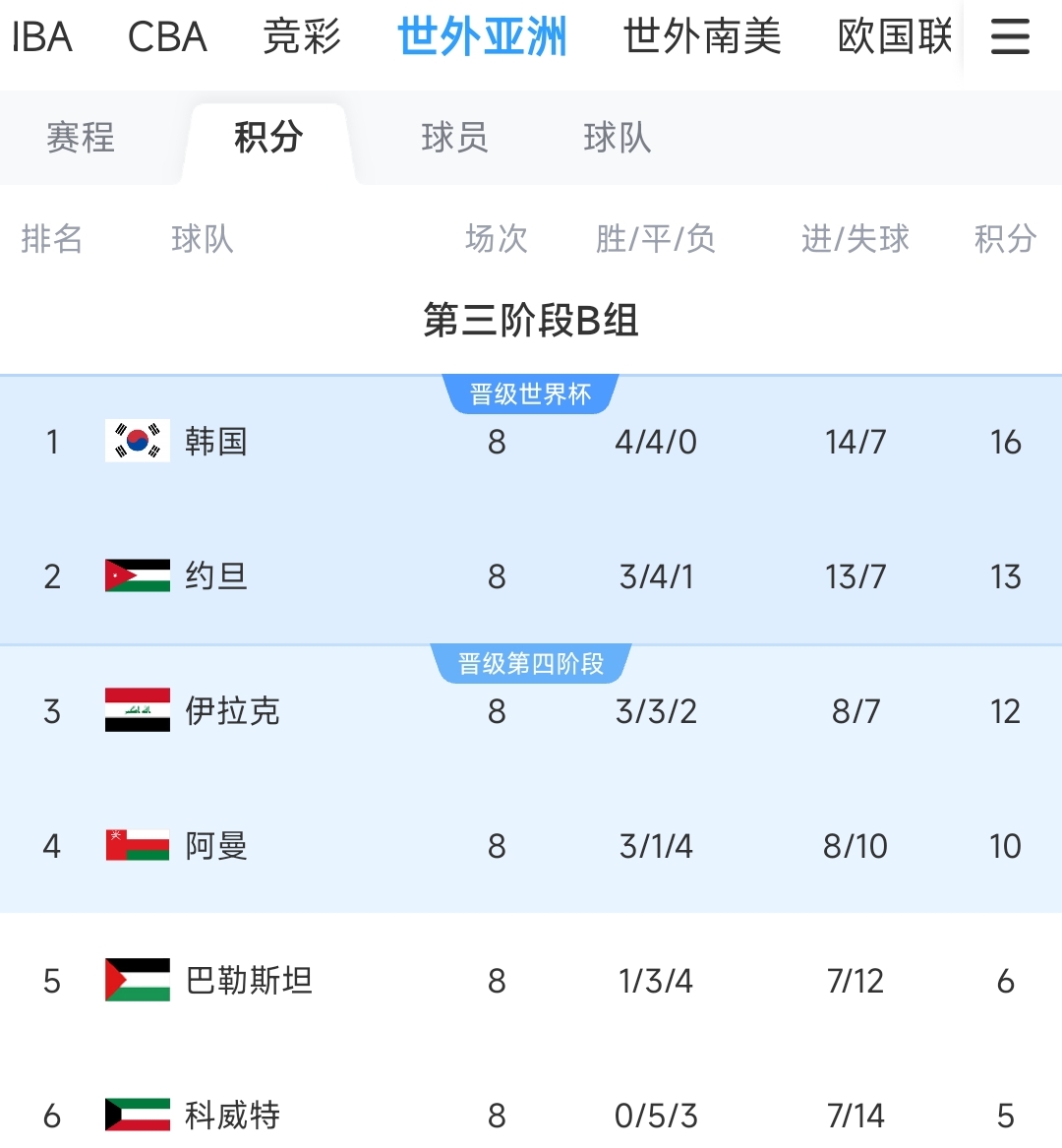
Task: Tap the Oman flag icon
Action: coord(138,845)
